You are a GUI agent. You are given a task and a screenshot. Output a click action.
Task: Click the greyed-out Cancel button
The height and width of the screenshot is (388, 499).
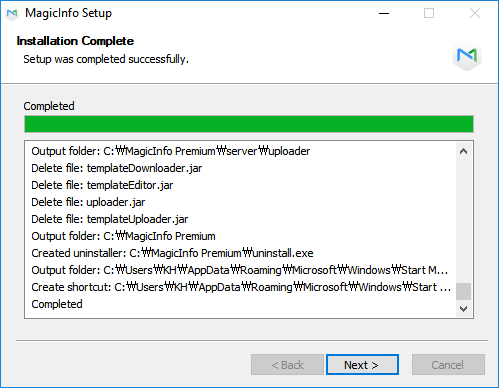point(448,365)
